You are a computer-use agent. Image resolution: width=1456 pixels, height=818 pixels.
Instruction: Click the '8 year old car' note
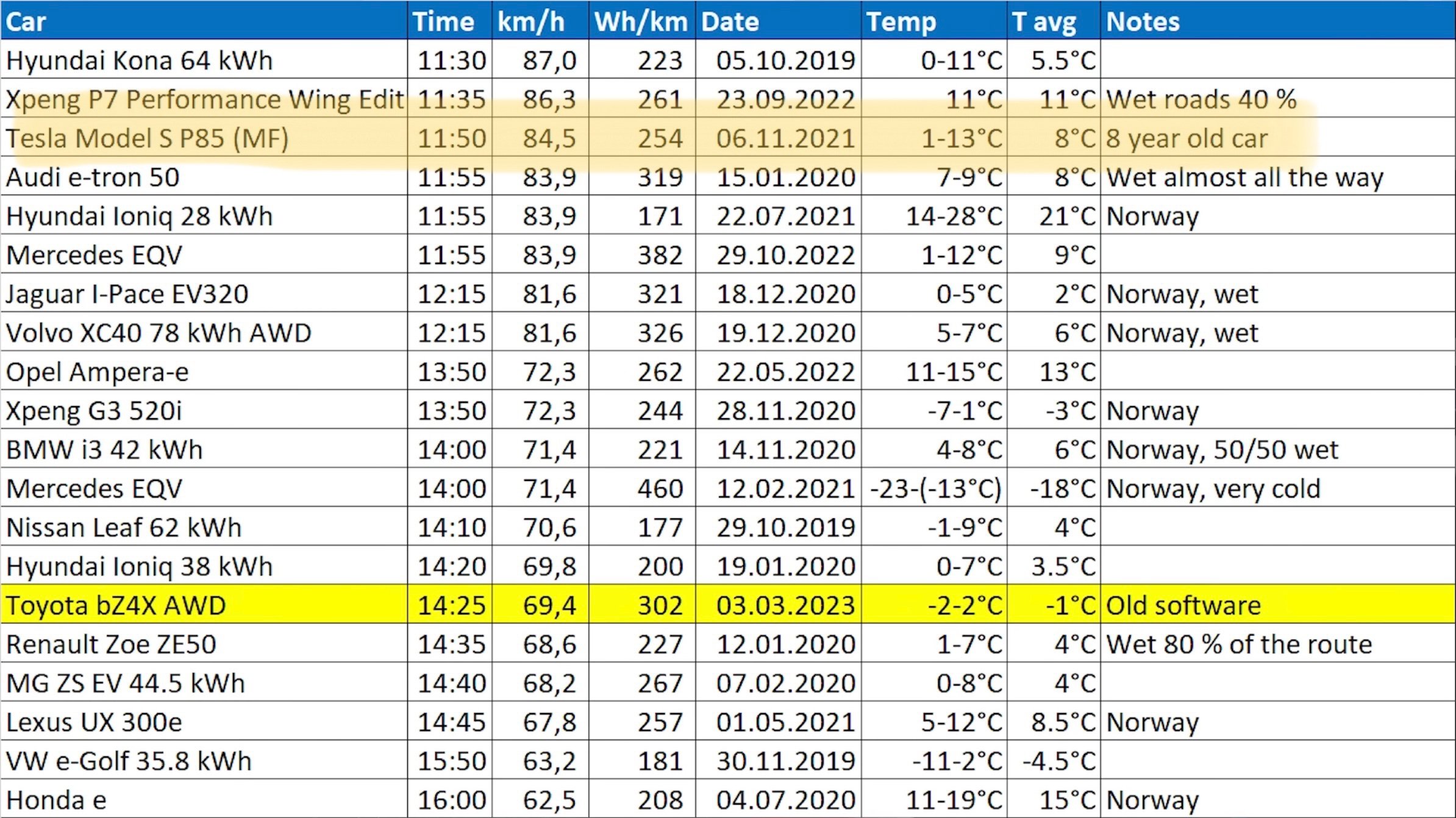click(x=1278, y=138)
